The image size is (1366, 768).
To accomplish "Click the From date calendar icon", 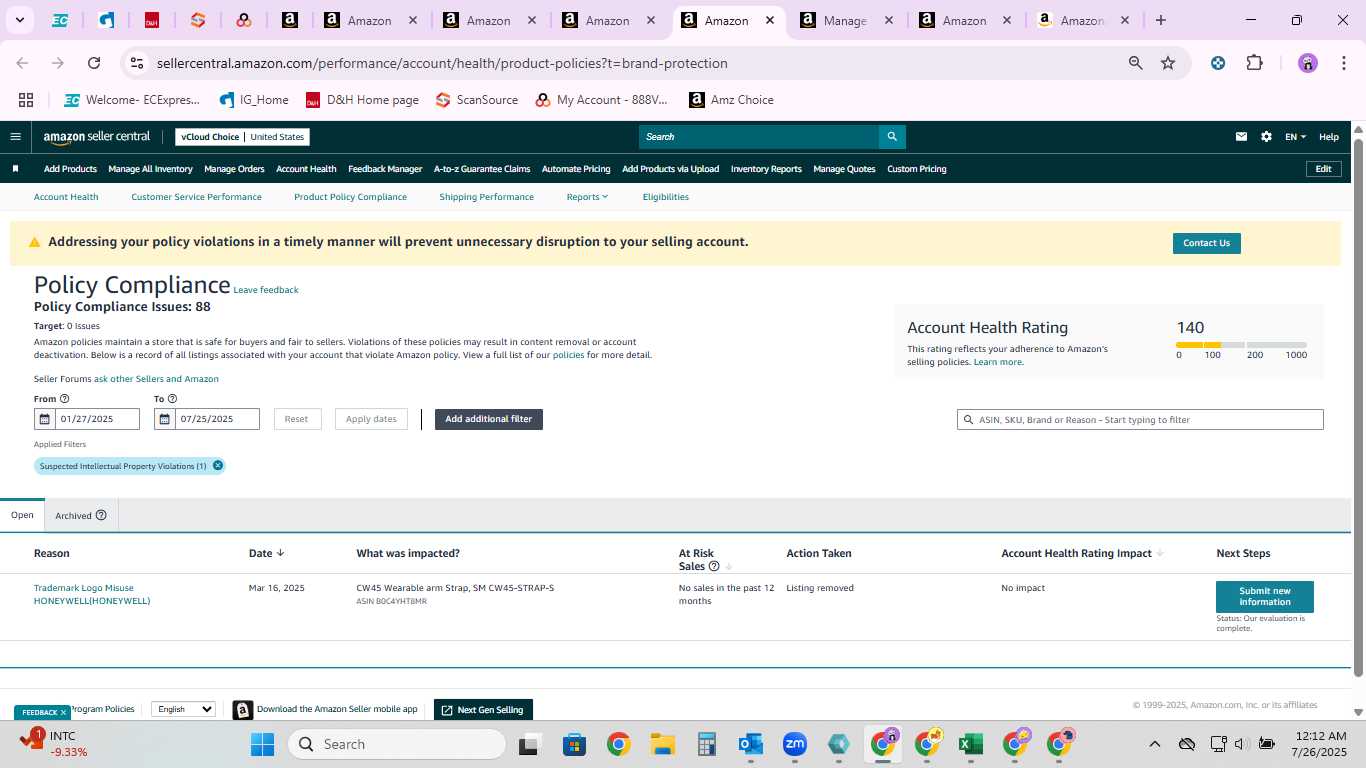I will [x=44, y=419].
